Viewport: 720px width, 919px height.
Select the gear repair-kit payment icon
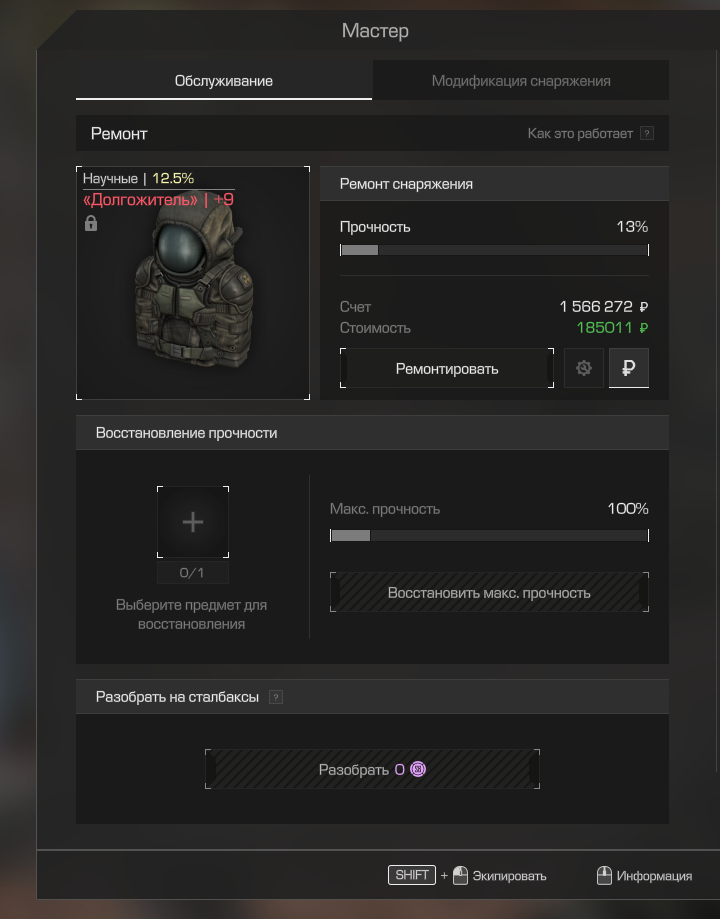(583, 368)
